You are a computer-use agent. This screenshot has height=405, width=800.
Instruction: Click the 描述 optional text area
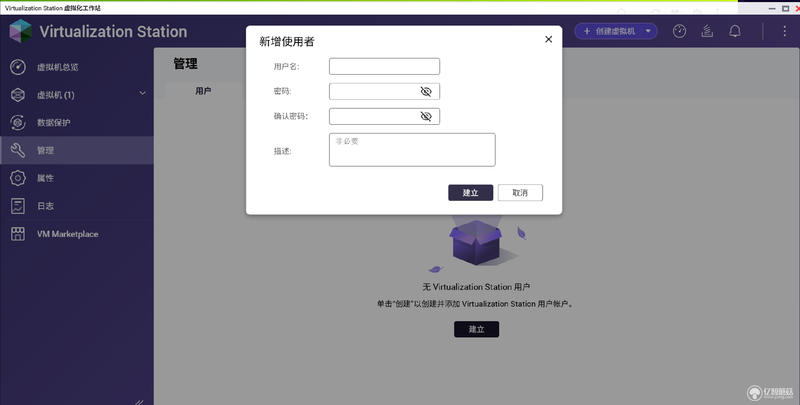[412, 149]
